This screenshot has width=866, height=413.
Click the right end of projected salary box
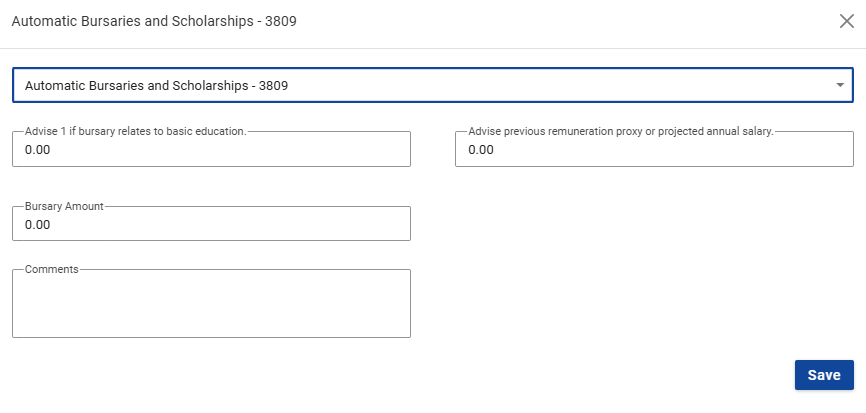click(838, 150)
